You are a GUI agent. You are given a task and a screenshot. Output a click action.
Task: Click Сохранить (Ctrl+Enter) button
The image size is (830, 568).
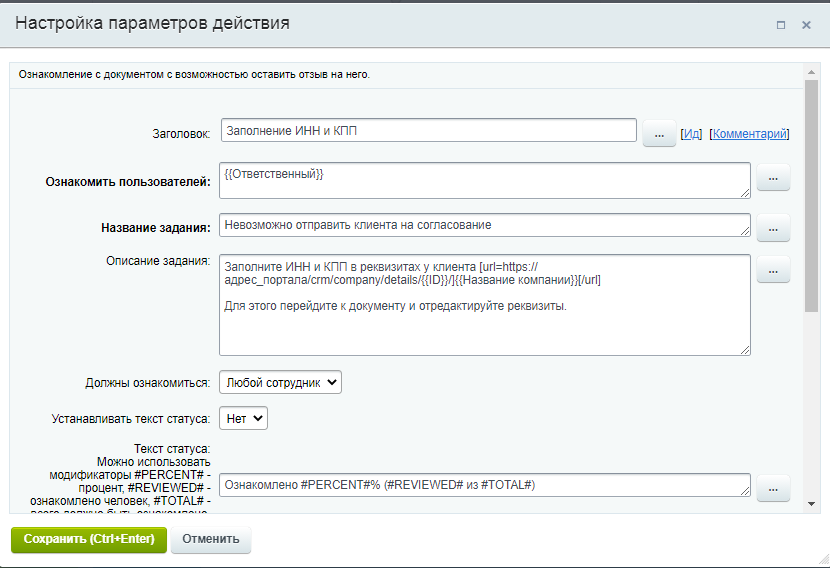[x=89, y=539]
